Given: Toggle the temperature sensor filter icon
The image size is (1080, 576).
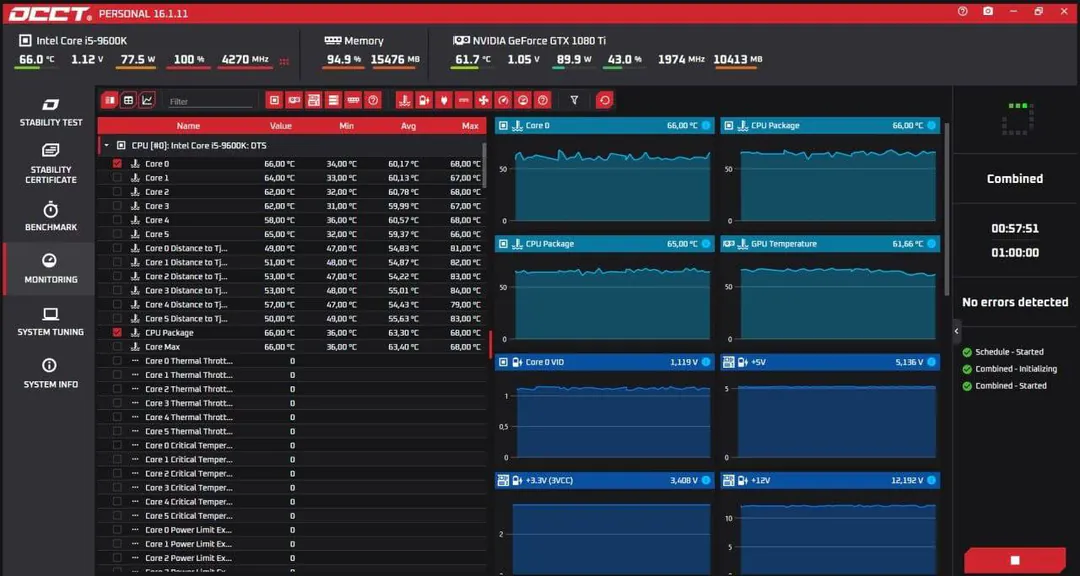Looking at the screenshot, I should pyautogui.click(x=404, y=101).
